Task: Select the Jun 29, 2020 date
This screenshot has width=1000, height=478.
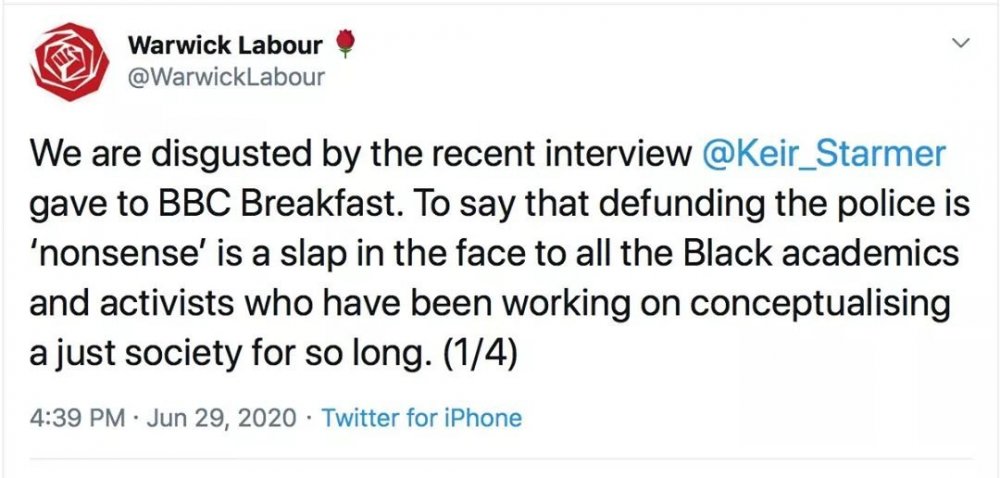Action: coord(227,417)
